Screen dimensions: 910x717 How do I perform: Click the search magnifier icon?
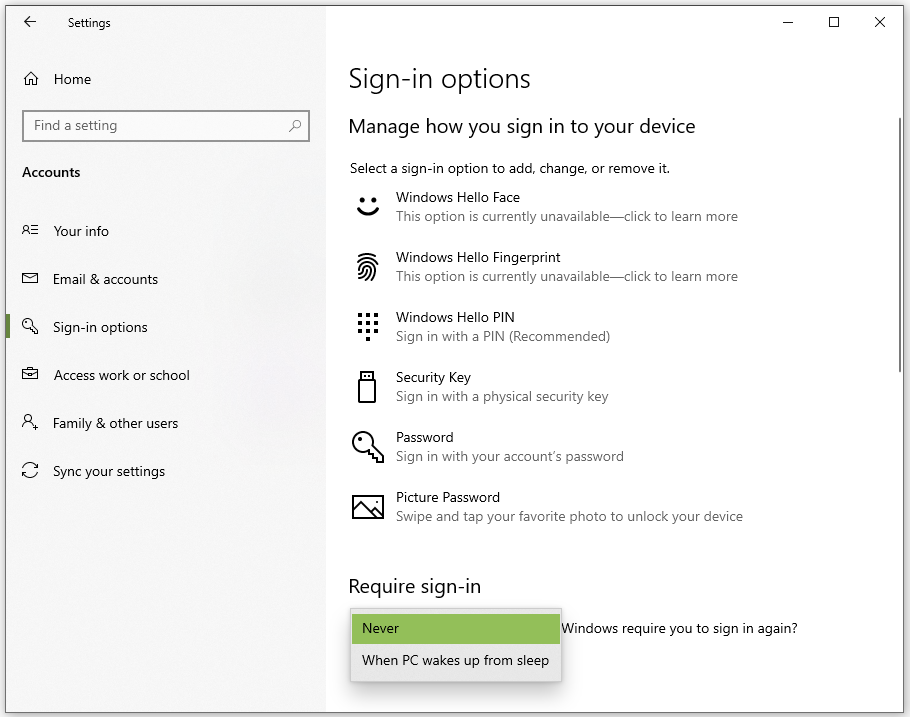point(295,125)
